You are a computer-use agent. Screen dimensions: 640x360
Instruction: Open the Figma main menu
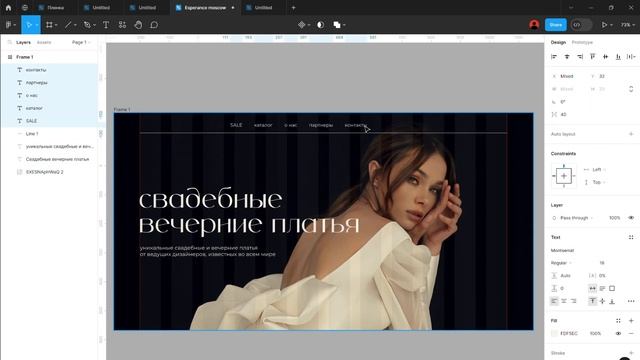point(9,25)
